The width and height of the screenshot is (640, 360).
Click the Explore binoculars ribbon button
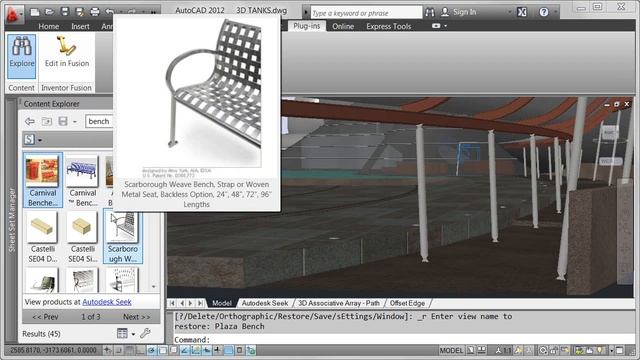pyautogui.click(x=22, y=56)
